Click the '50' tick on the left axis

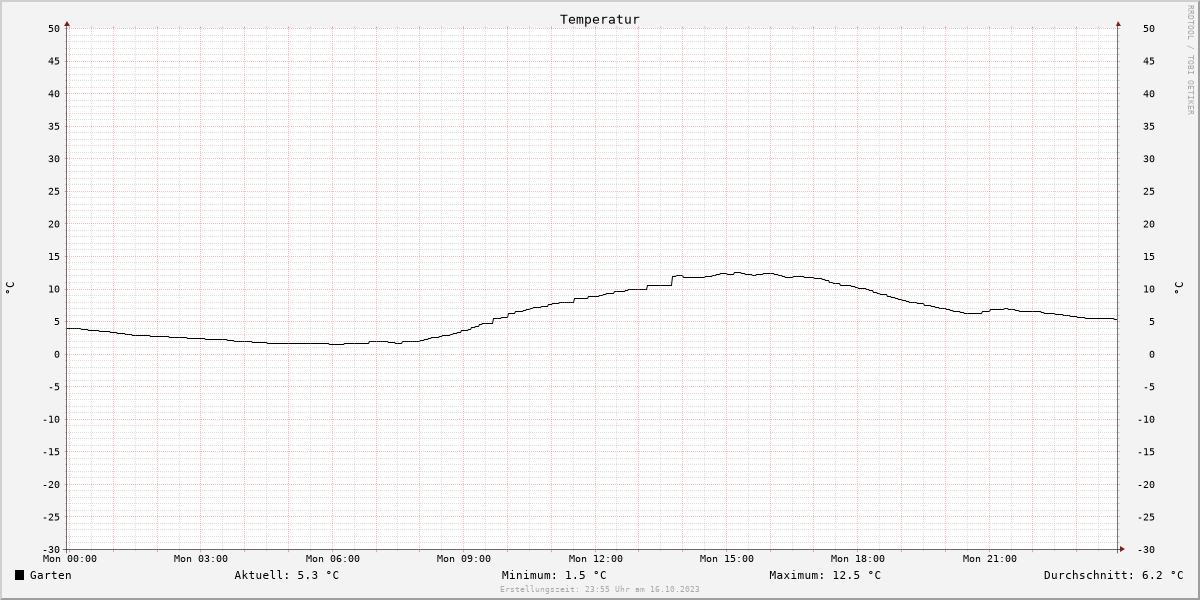click(x=55, y=29)
